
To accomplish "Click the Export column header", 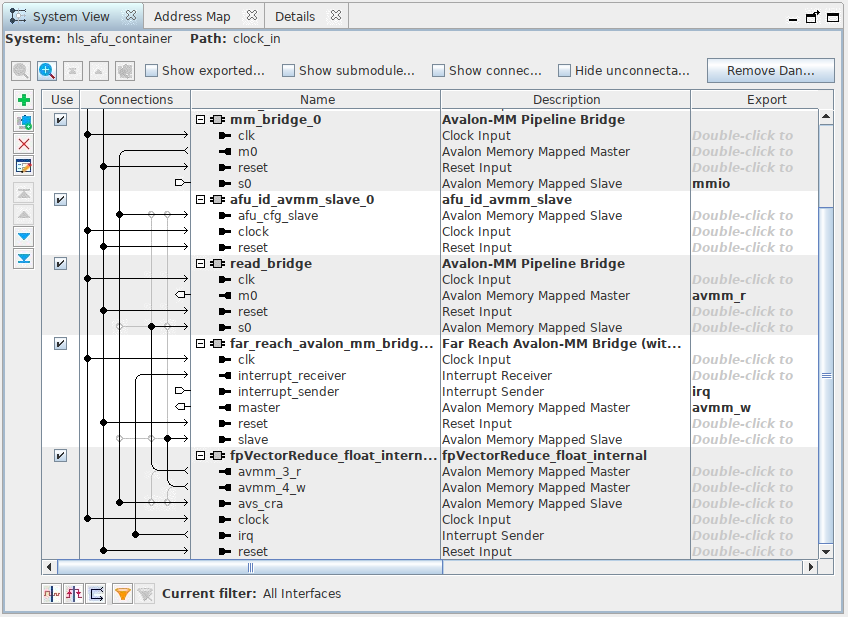I will (766, 100).
